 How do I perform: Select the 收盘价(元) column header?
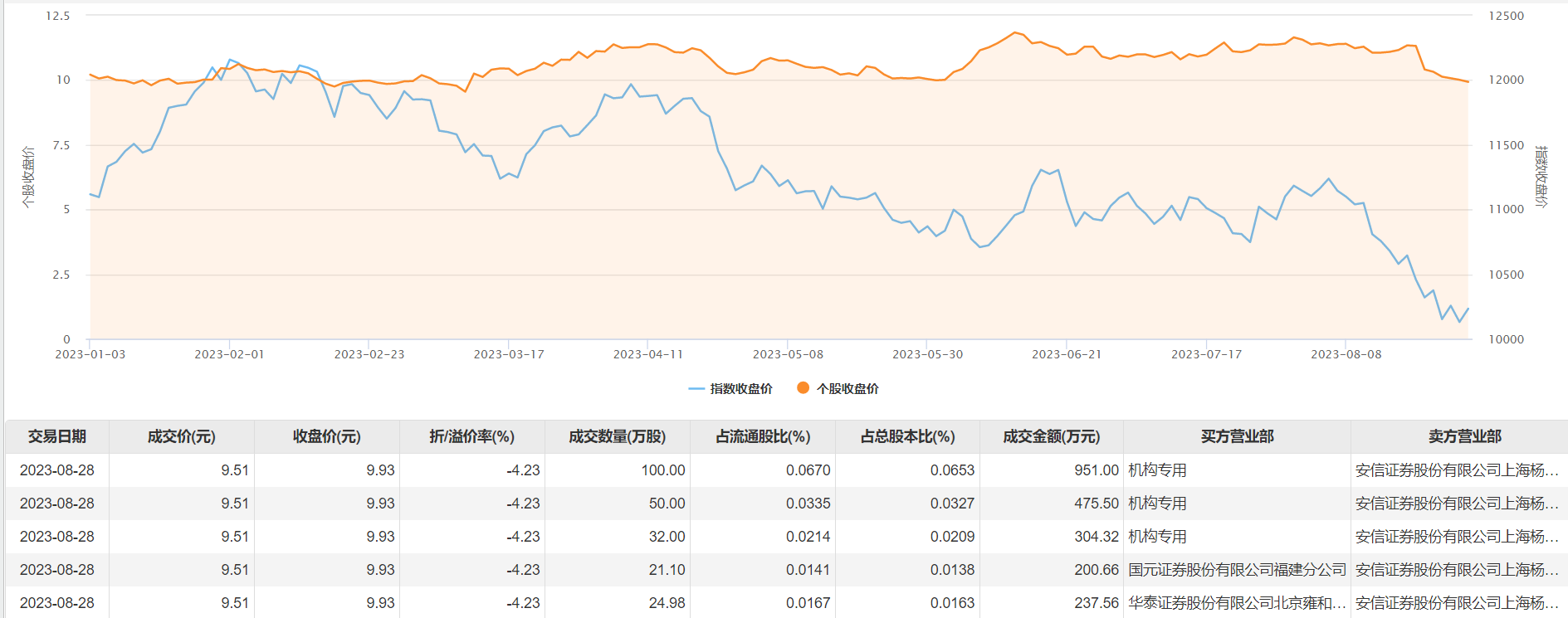(326, 436)
